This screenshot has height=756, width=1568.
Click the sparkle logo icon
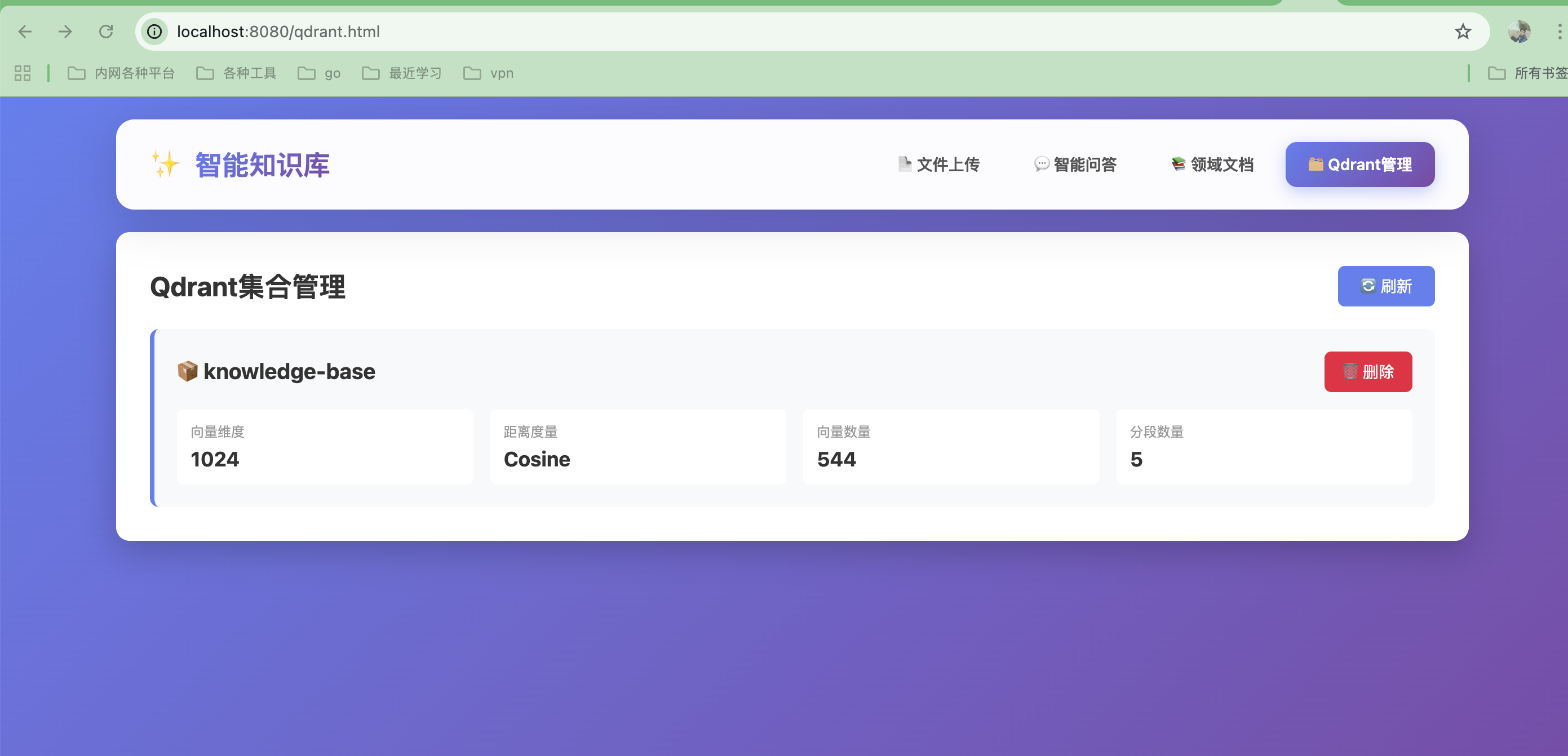165,164
